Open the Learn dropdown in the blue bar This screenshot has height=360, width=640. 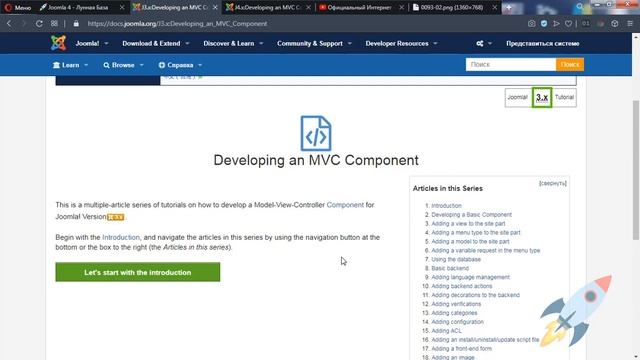click(x=70, y=65)
